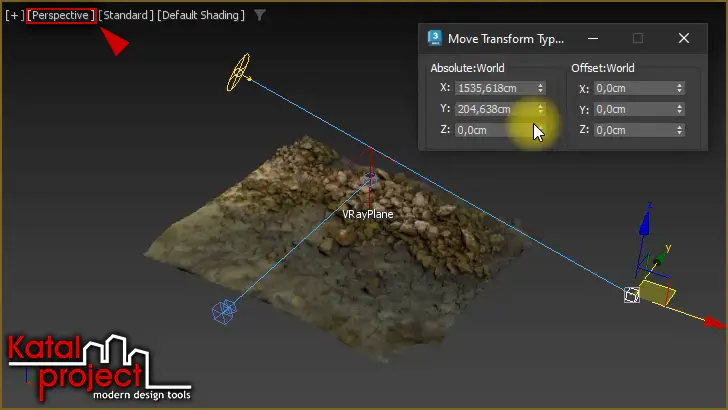The width and height of the screenshot is (728, 410).
Task: Select the blue target helper wireframe object
Action: [224, 311]
